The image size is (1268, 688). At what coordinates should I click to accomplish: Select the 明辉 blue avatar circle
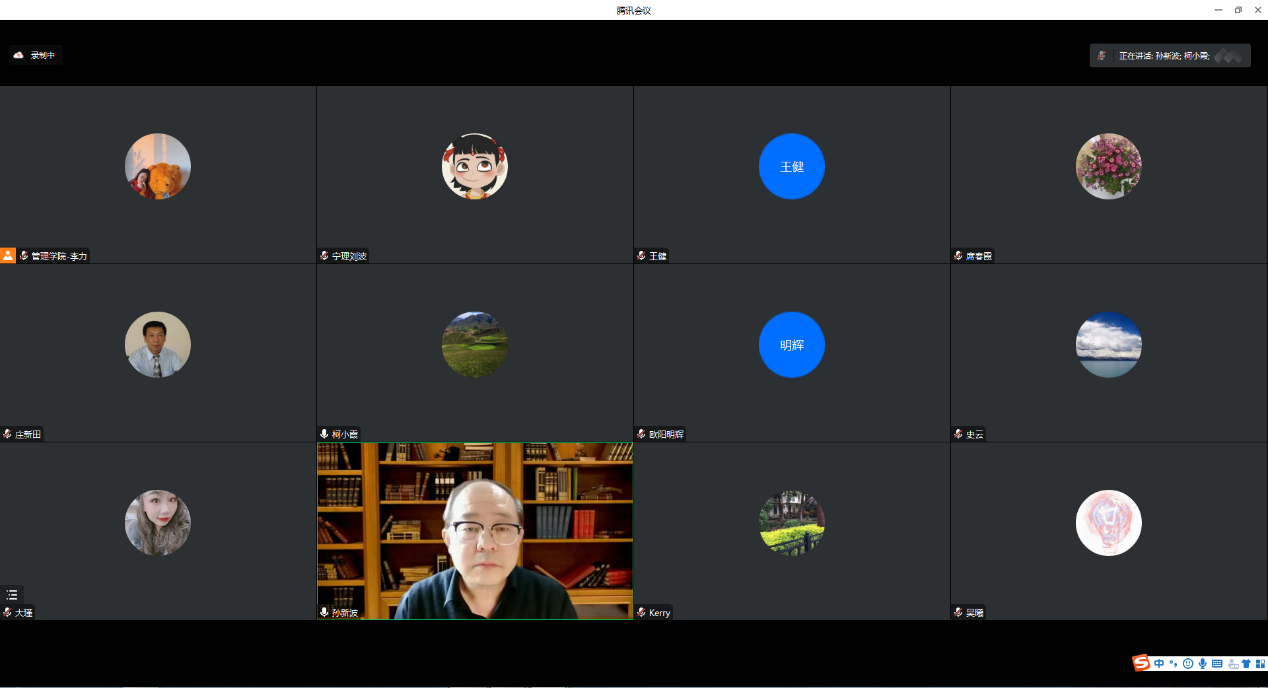coord(791,344)
